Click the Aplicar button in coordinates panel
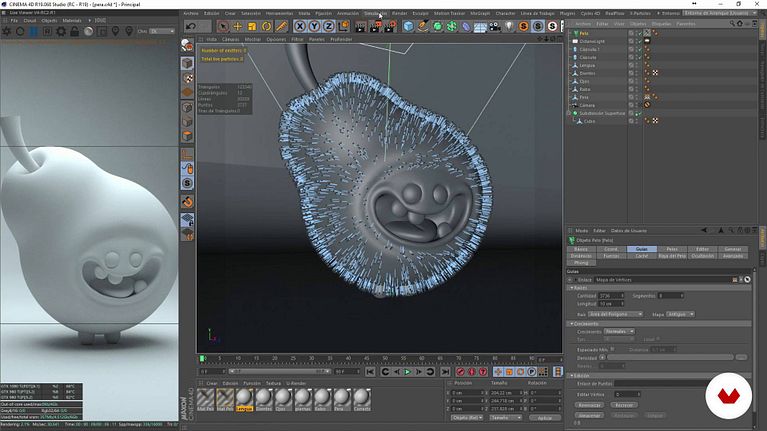Image resolution: width=767 pixels, height=431 pixels. 544,417
